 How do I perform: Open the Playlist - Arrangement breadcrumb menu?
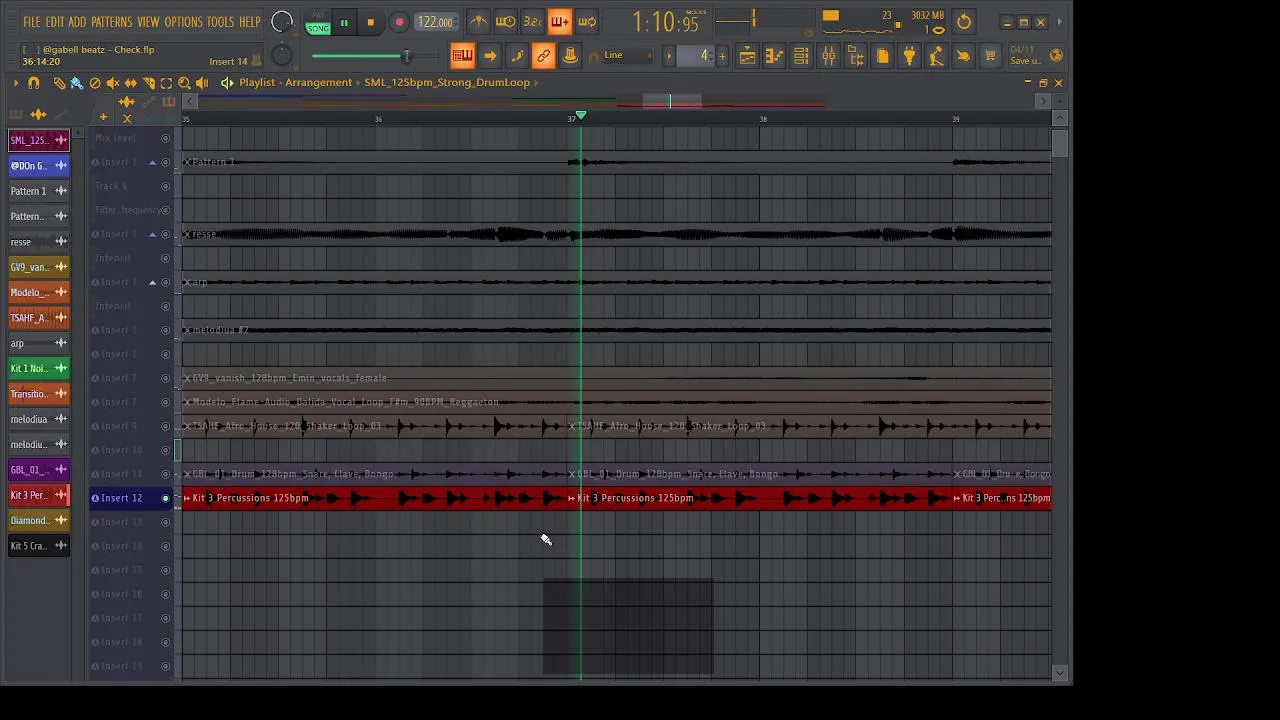point(295,82)
